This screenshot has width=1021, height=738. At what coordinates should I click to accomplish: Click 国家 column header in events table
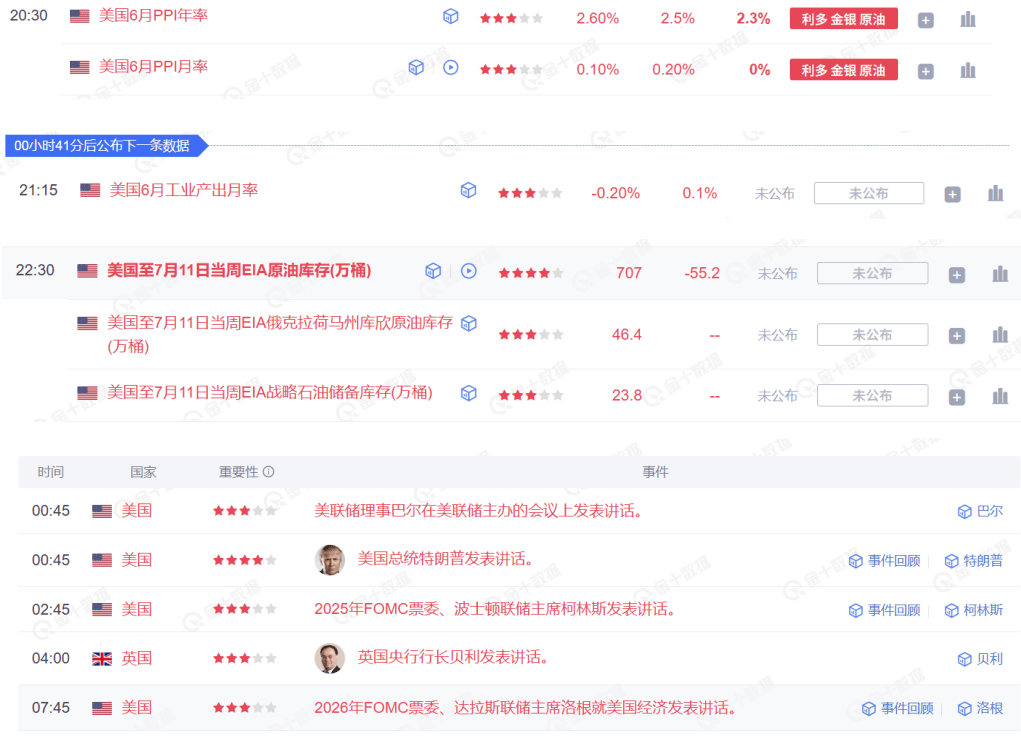[x=143, y=472]
